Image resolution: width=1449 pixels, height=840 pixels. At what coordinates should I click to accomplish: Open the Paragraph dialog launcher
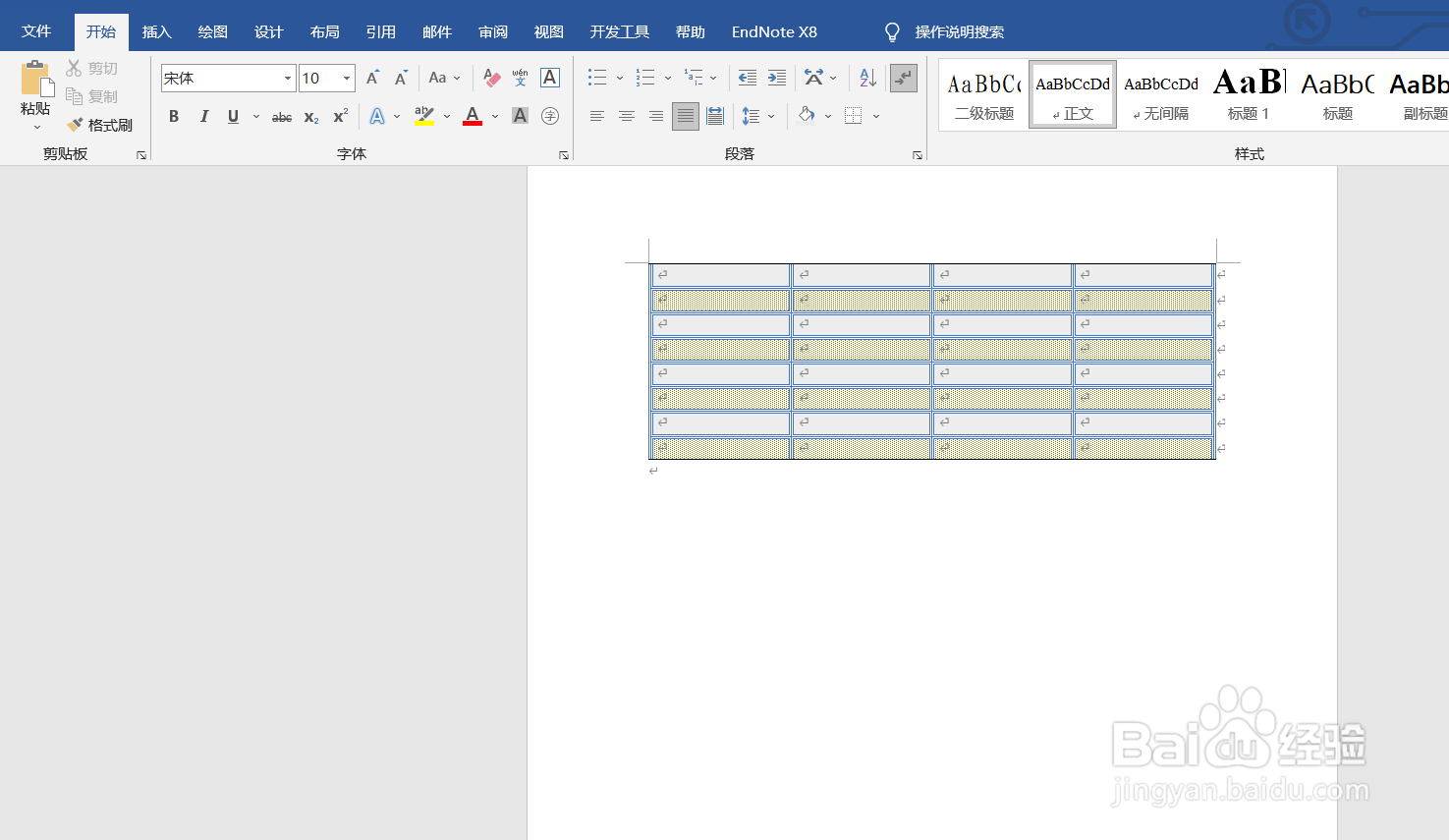[916, 153]
